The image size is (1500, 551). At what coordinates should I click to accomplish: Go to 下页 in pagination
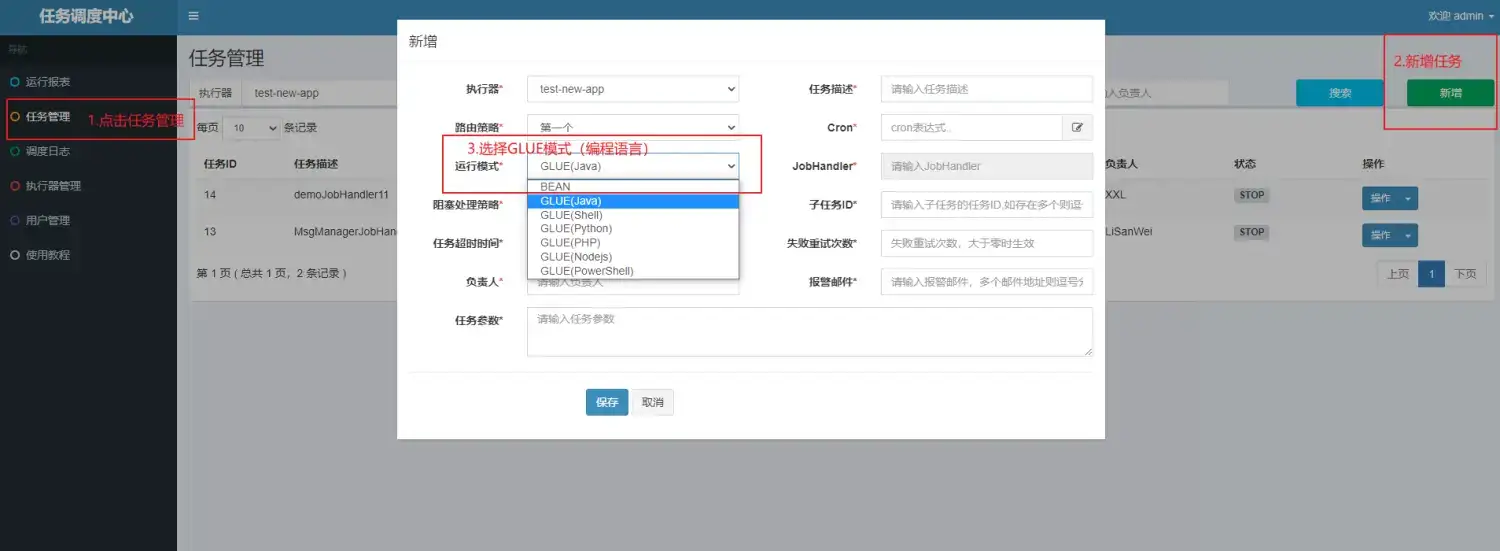pyautogui.click(x=1465, y=274)
